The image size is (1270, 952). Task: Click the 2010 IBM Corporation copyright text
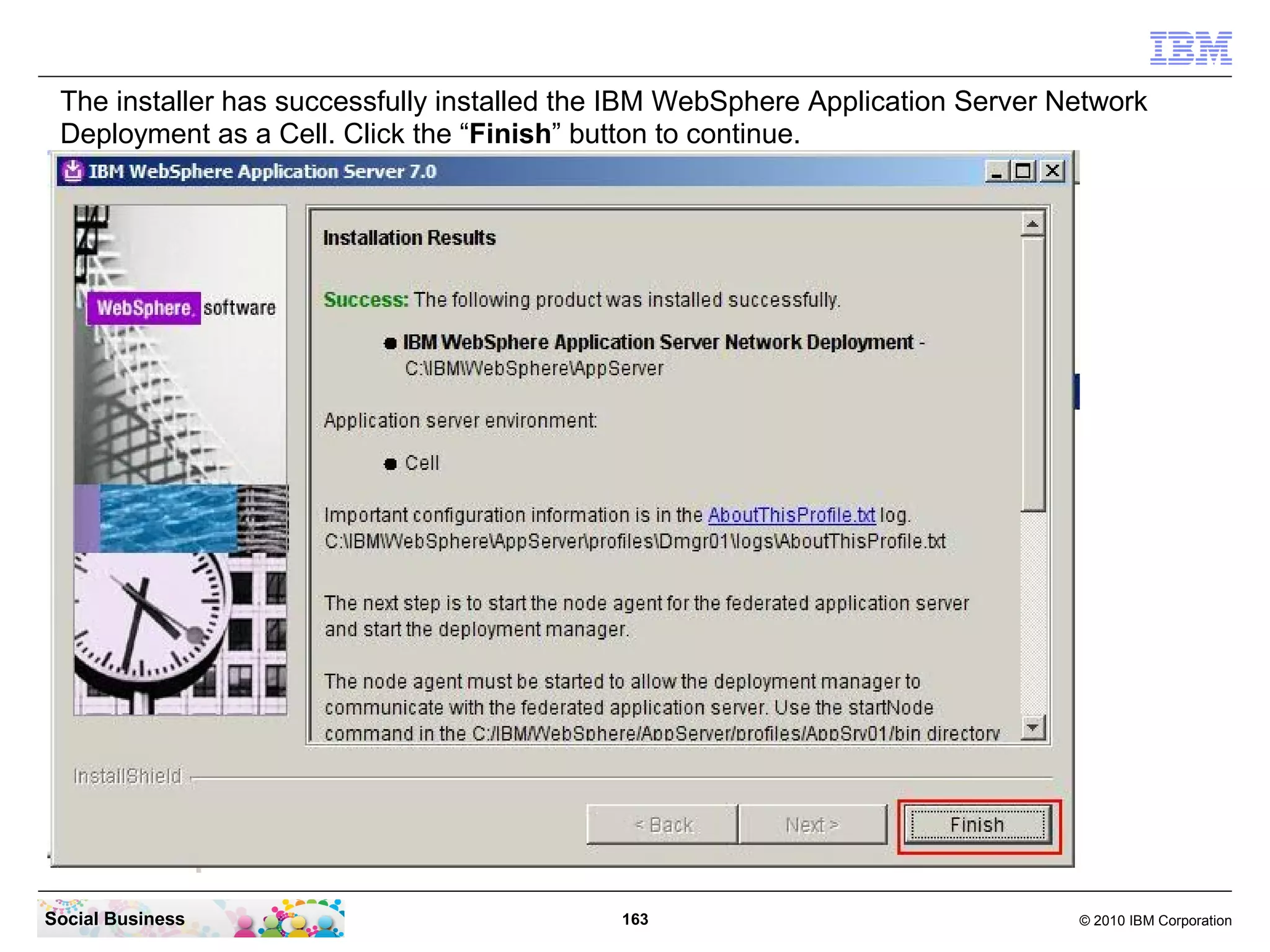coord(1155,920)
